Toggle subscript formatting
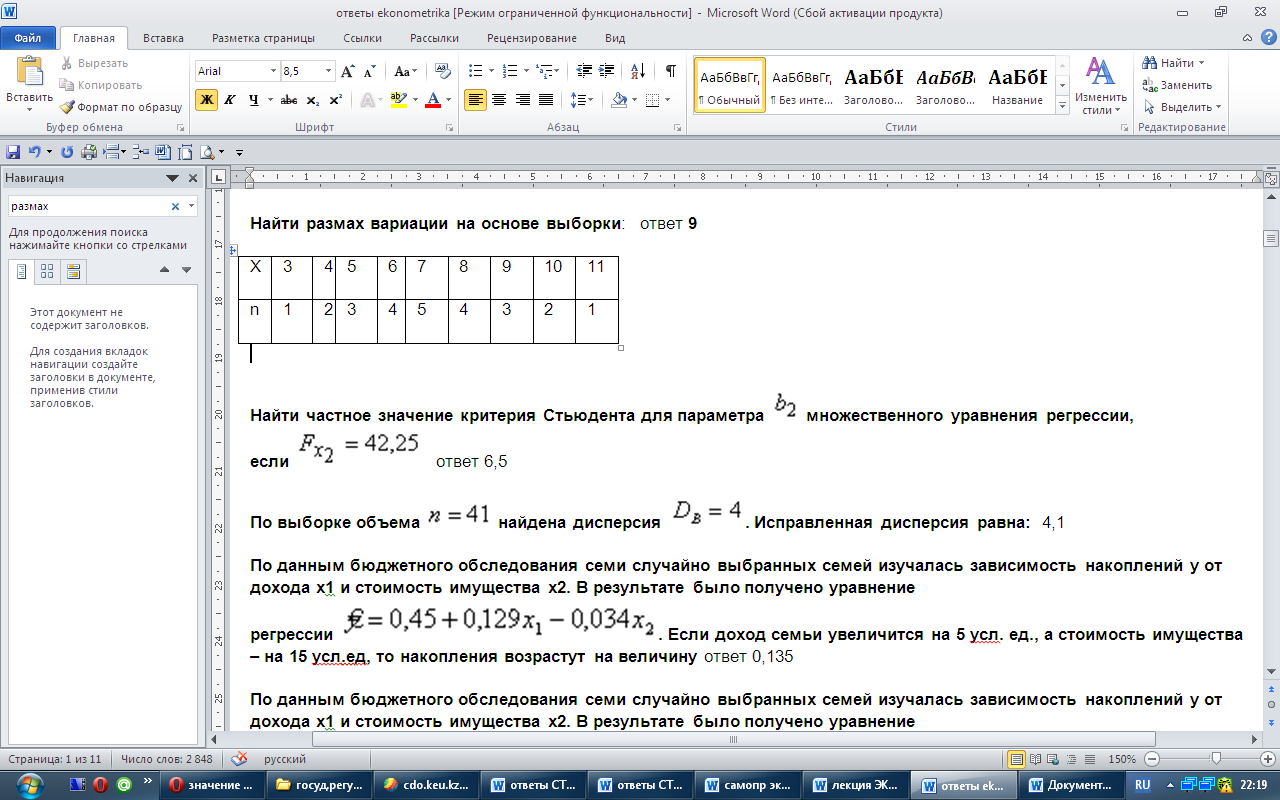Viewport: 1280px width, 800px height. (313, 100)
